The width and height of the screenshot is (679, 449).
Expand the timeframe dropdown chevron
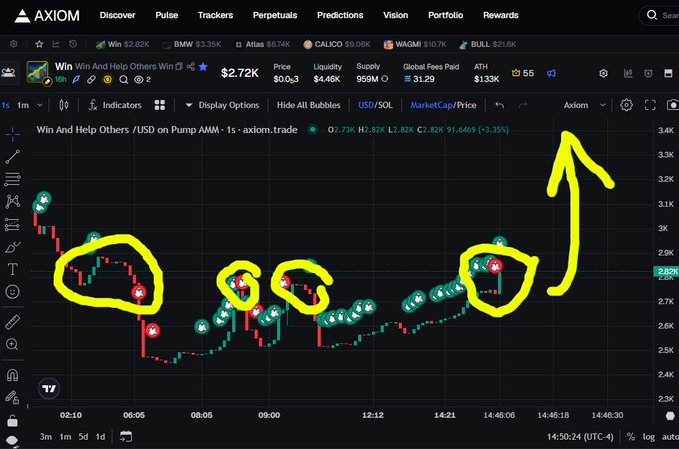[40, 105]
